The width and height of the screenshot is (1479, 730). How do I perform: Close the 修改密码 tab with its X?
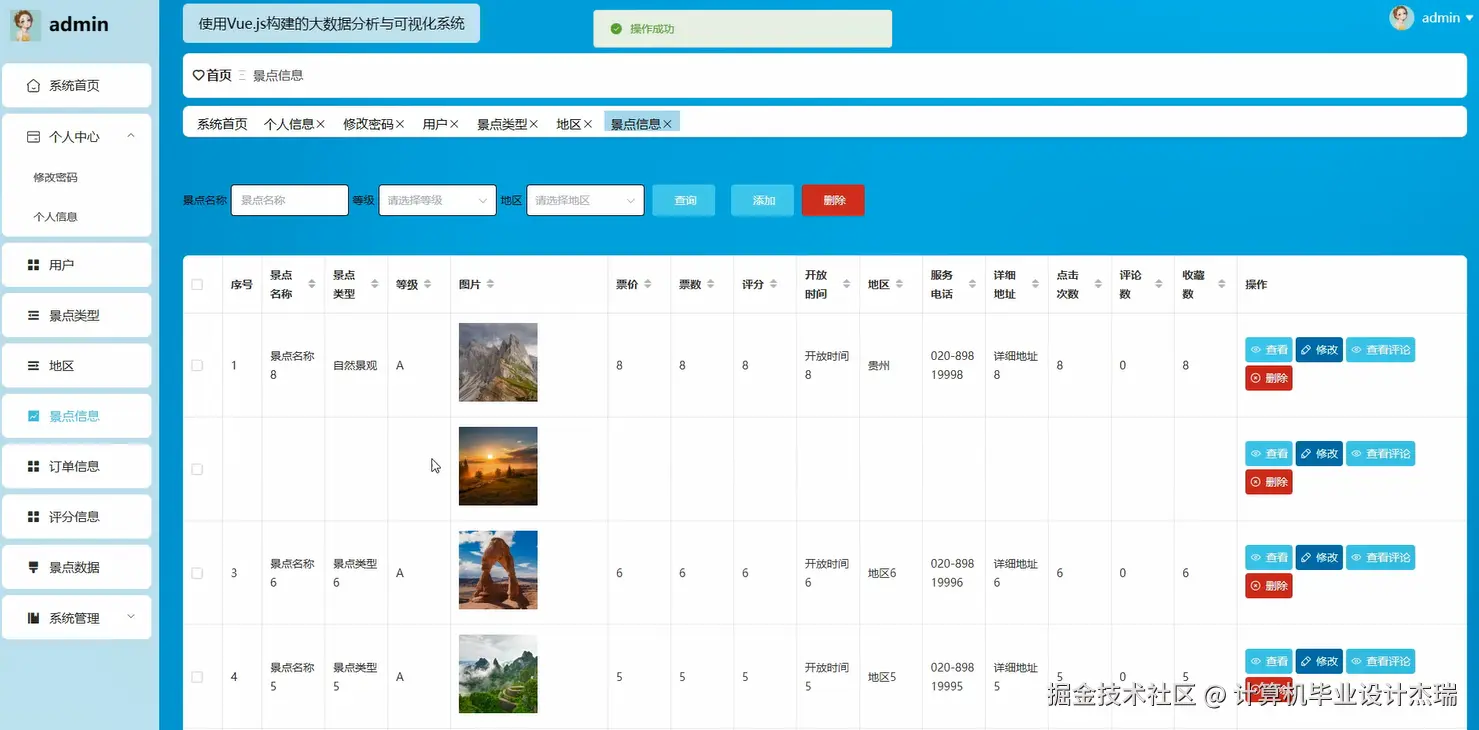[400, 124]
